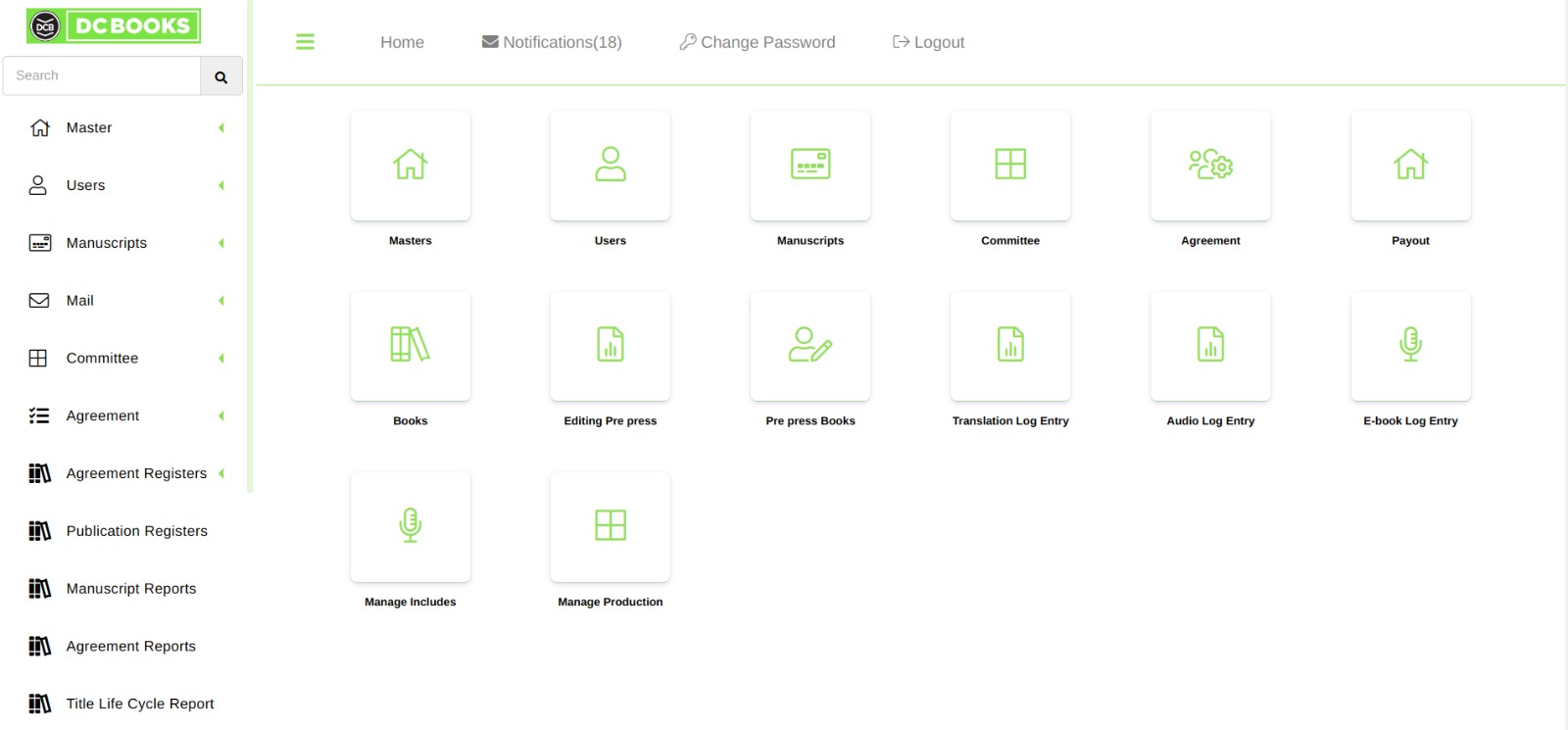Expand the Manuscripts sidebar submenu arrow
1568x730 pixels.
221,243
